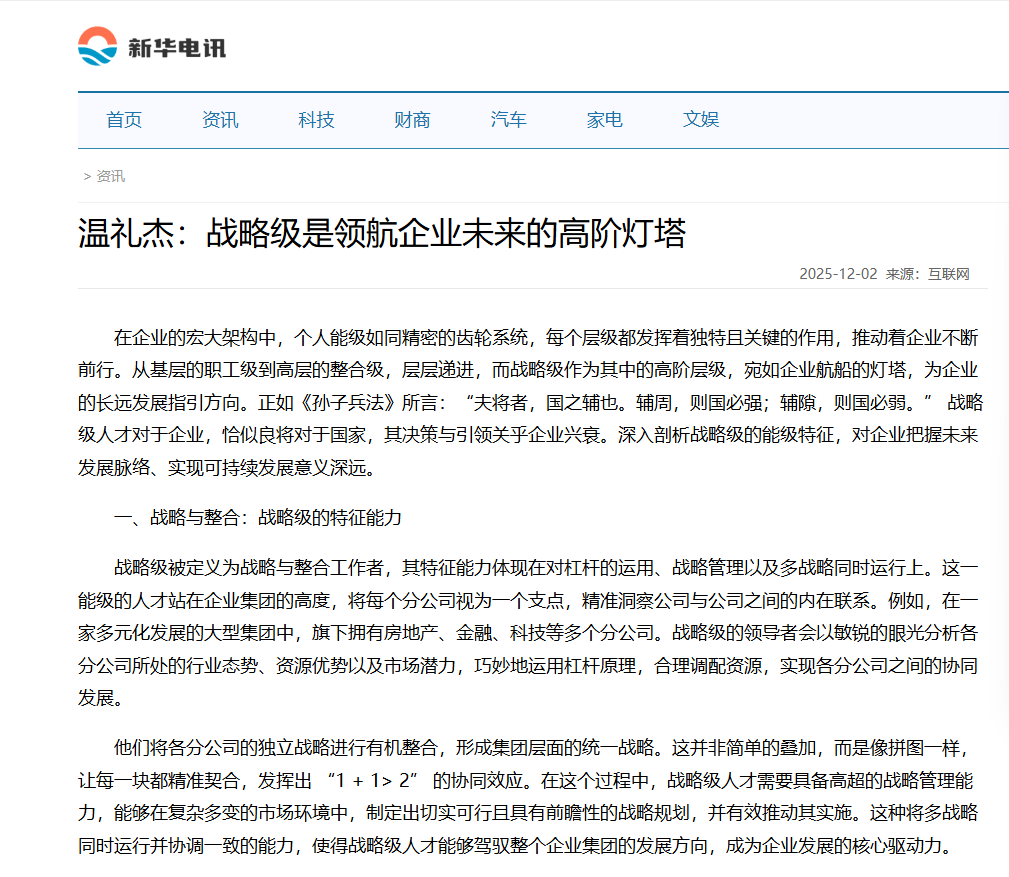Open the 科技 section in the menu
This screenshot has width=1009, height=877.
pyautogui.click(x=316, y=119)
